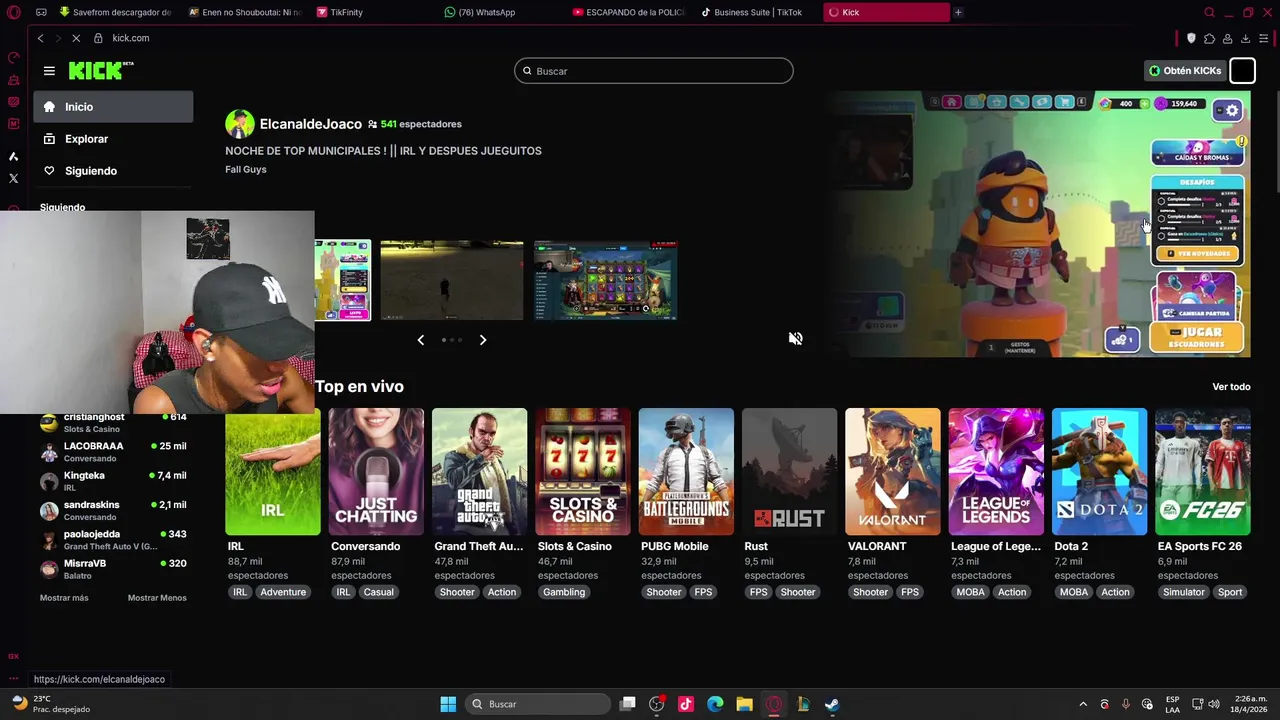
Task: Open the Dota 2 category card
Action: pyautogui.click(x=1100, y=472)
